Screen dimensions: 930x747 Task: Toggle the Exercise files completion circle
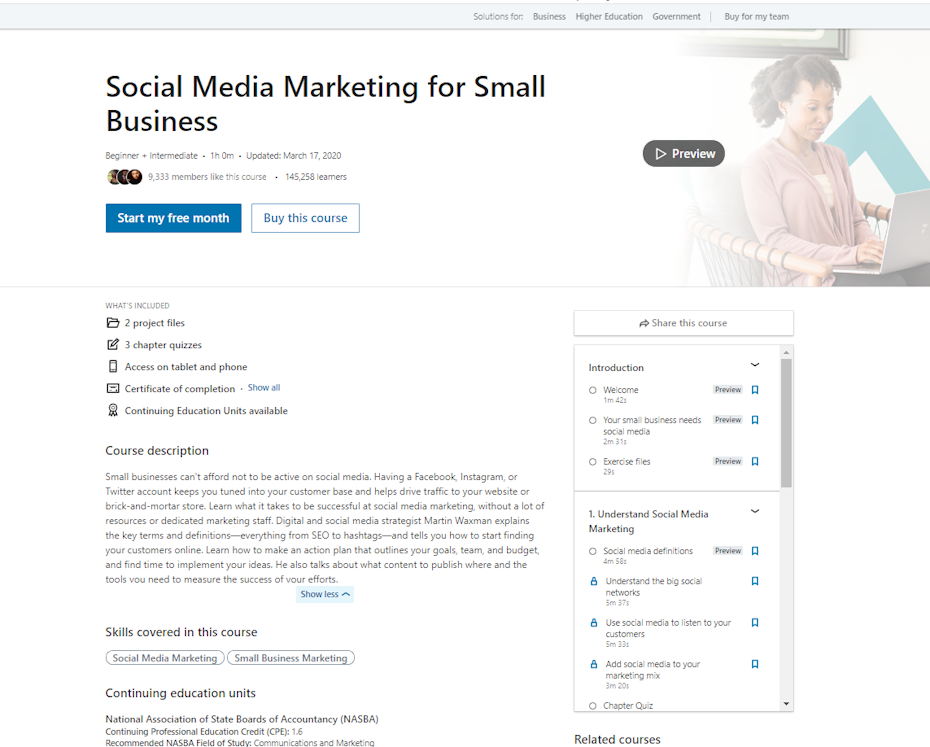pyautogui.click(x=593, y=462)
